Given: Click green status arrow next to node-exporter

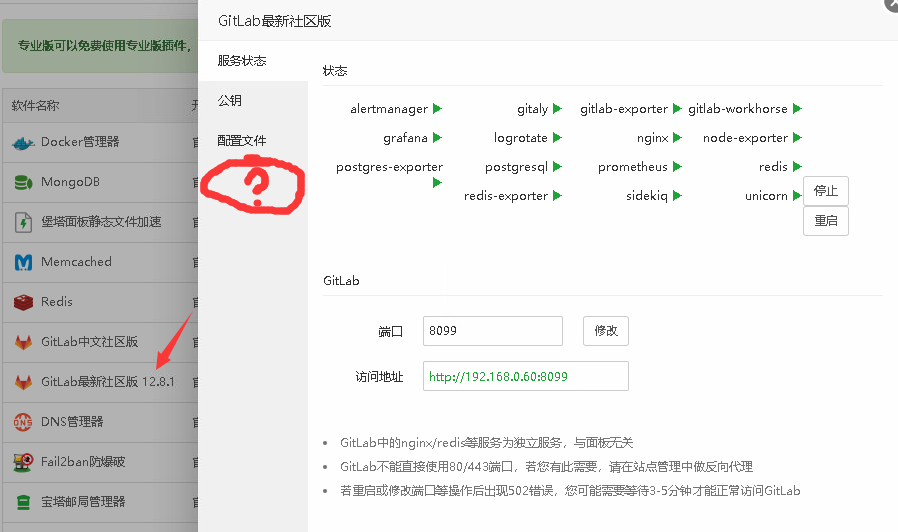Looking at the screenshot, I should pyautogui.click(x=797, y=137).
